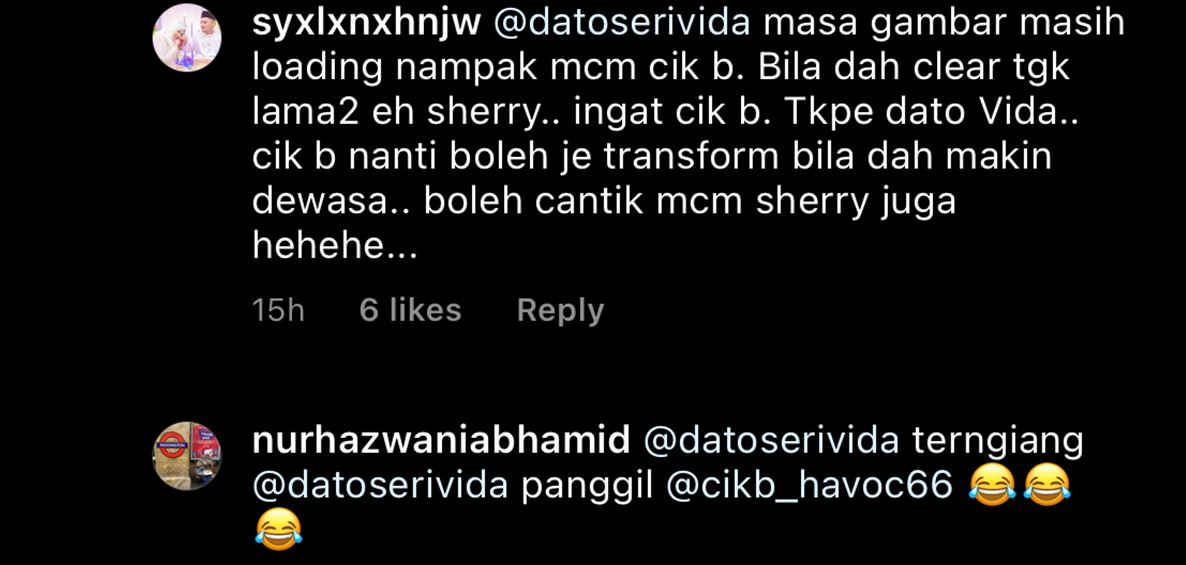The height and width of the screenshot is (565, 1186).
Task: Click second laughing emoji after @cikb_havoc66
Action: coord(1047,486)
